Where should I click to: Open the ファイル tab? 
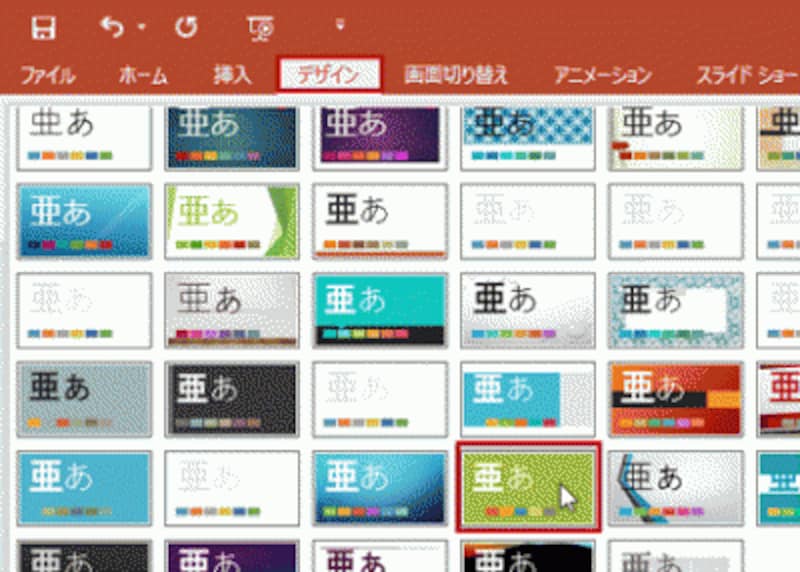pos(48,76)
